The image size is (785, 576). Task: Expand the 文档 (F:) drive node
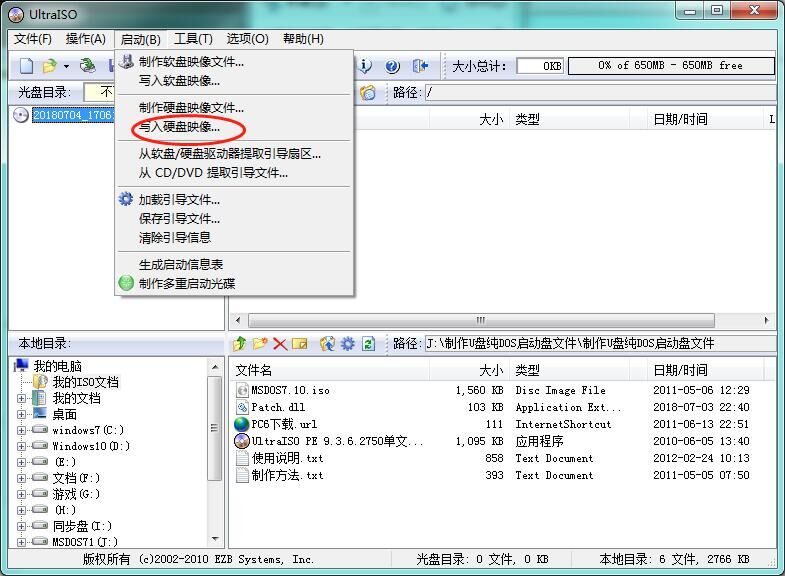21,478
